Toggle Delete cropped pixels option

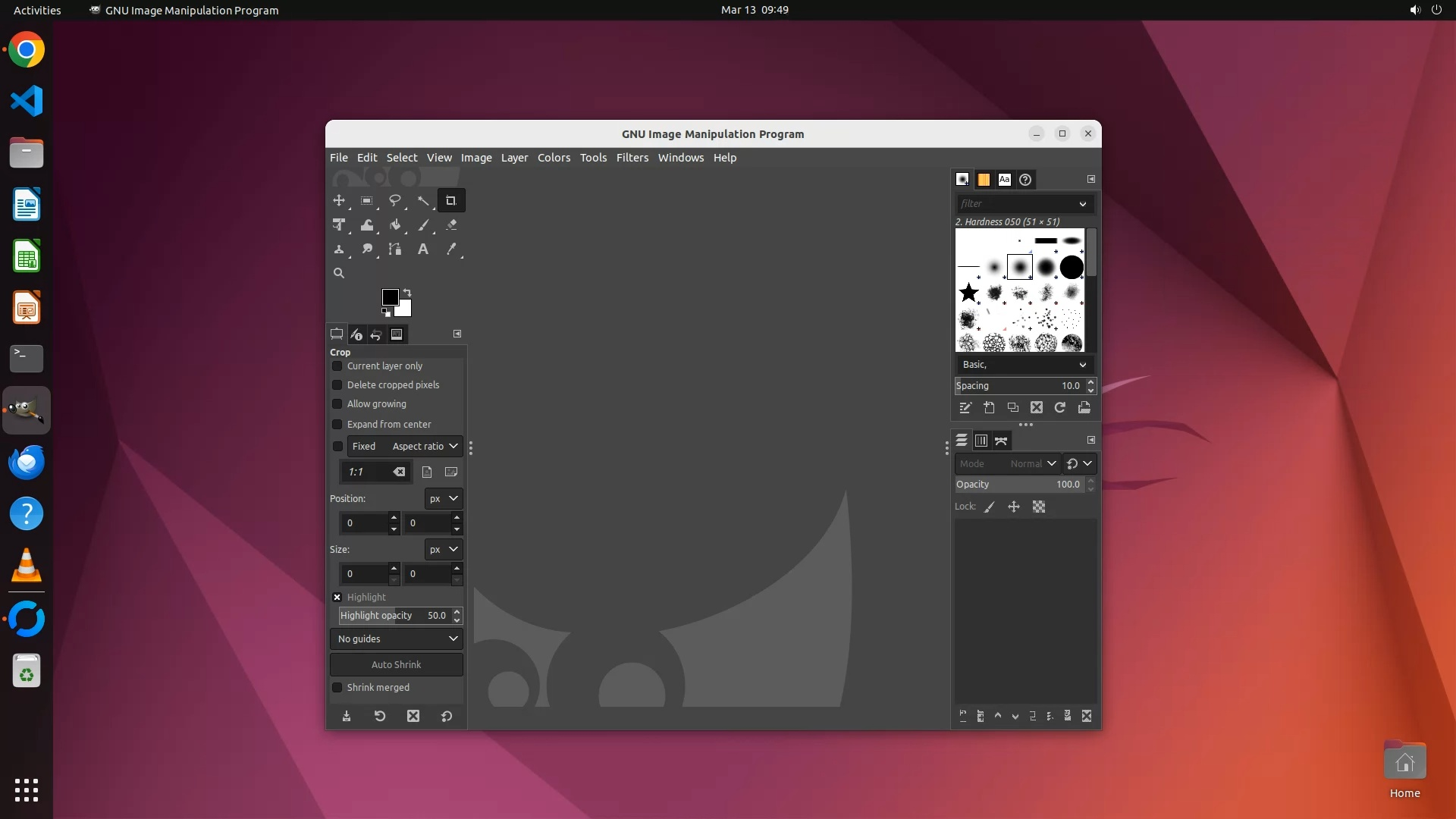pyautogui.click(x=337, y=385)
